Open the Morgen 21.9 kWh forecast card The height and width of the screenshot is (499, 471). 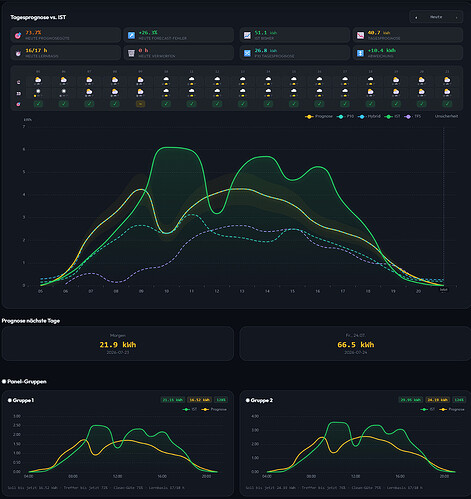[x=118, y=344]
